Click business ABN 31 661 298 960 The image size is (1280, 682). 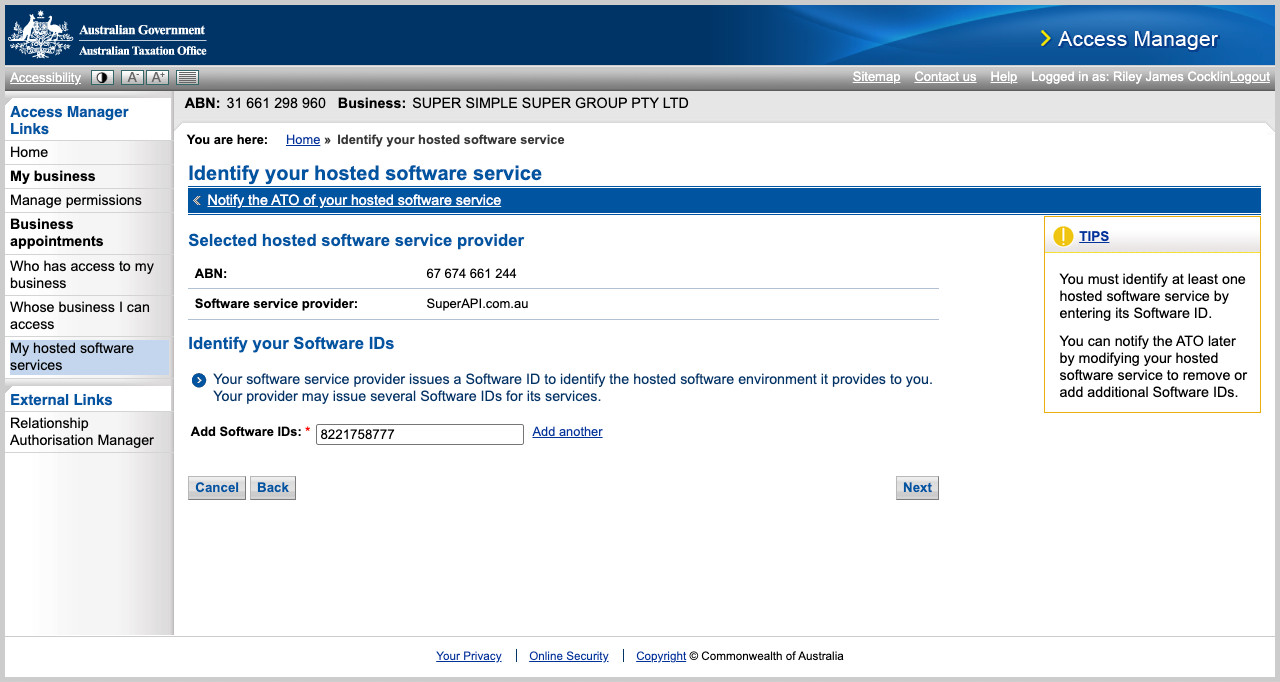tap(276, 103)
